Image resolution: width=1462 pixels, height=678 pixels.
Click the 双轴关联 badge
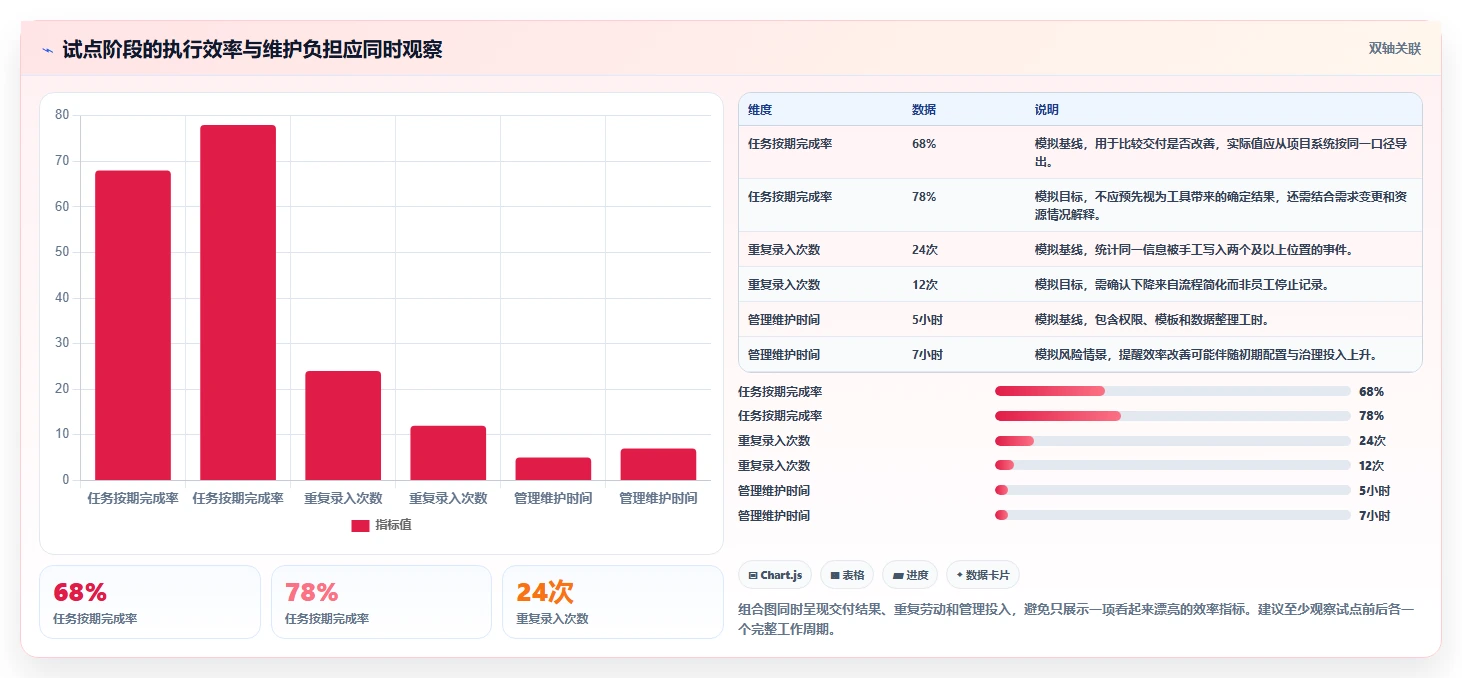point(1394,49)
